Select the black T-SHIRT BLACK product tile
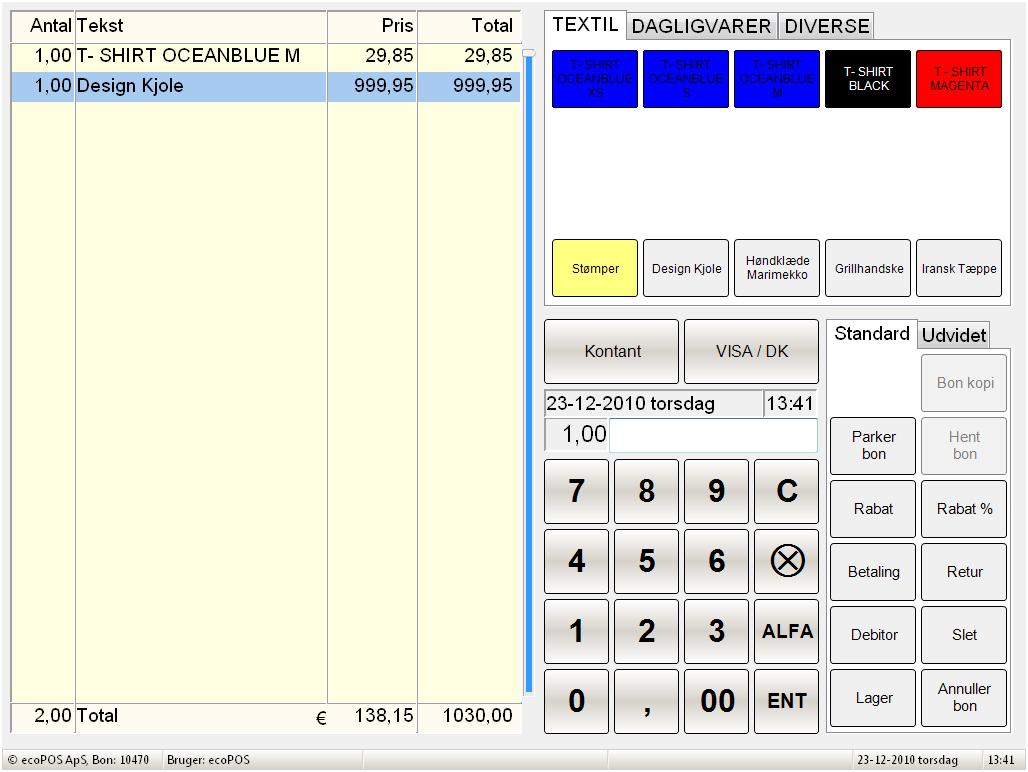This screenshot has height=772, width=1028. click(x=867, y=79)
